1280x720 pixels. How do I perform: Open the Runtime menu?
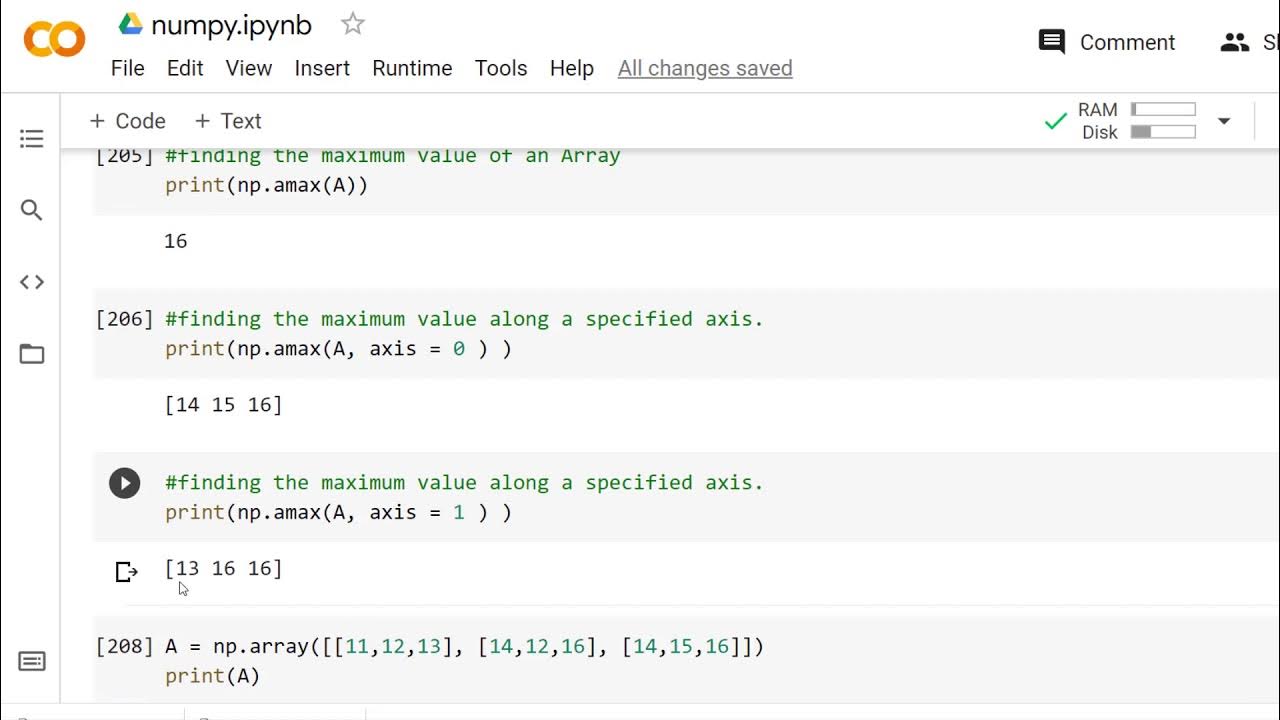(412, 68)
